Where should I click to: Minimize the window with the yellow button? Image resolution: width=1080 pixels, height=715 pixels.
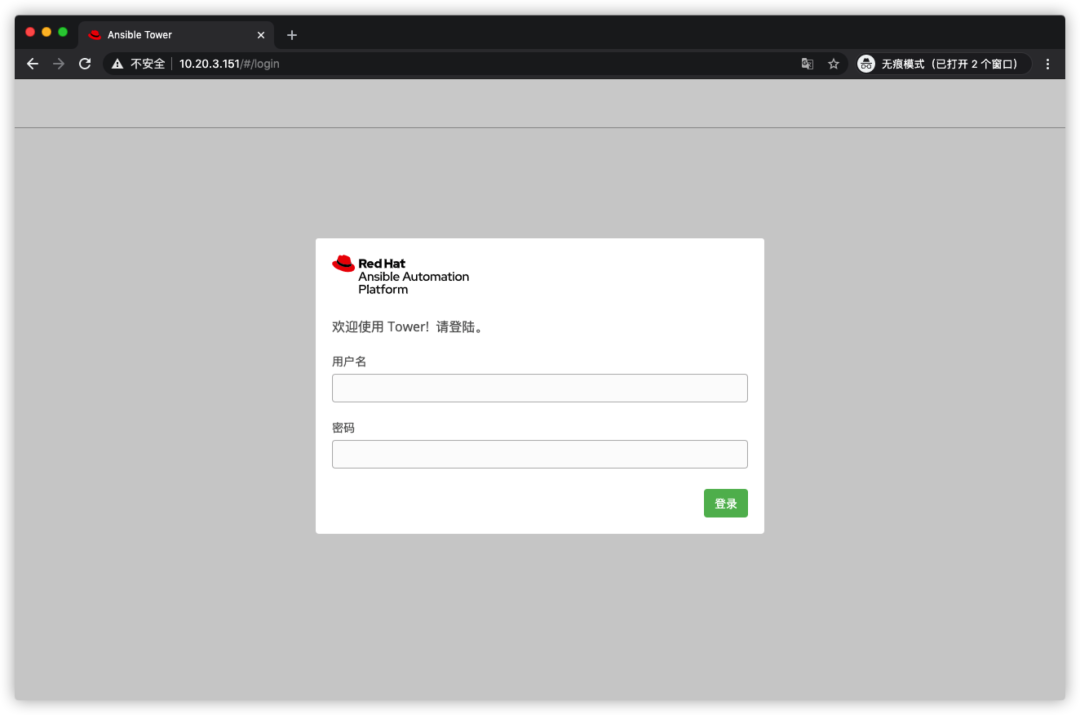pos(46,32)
